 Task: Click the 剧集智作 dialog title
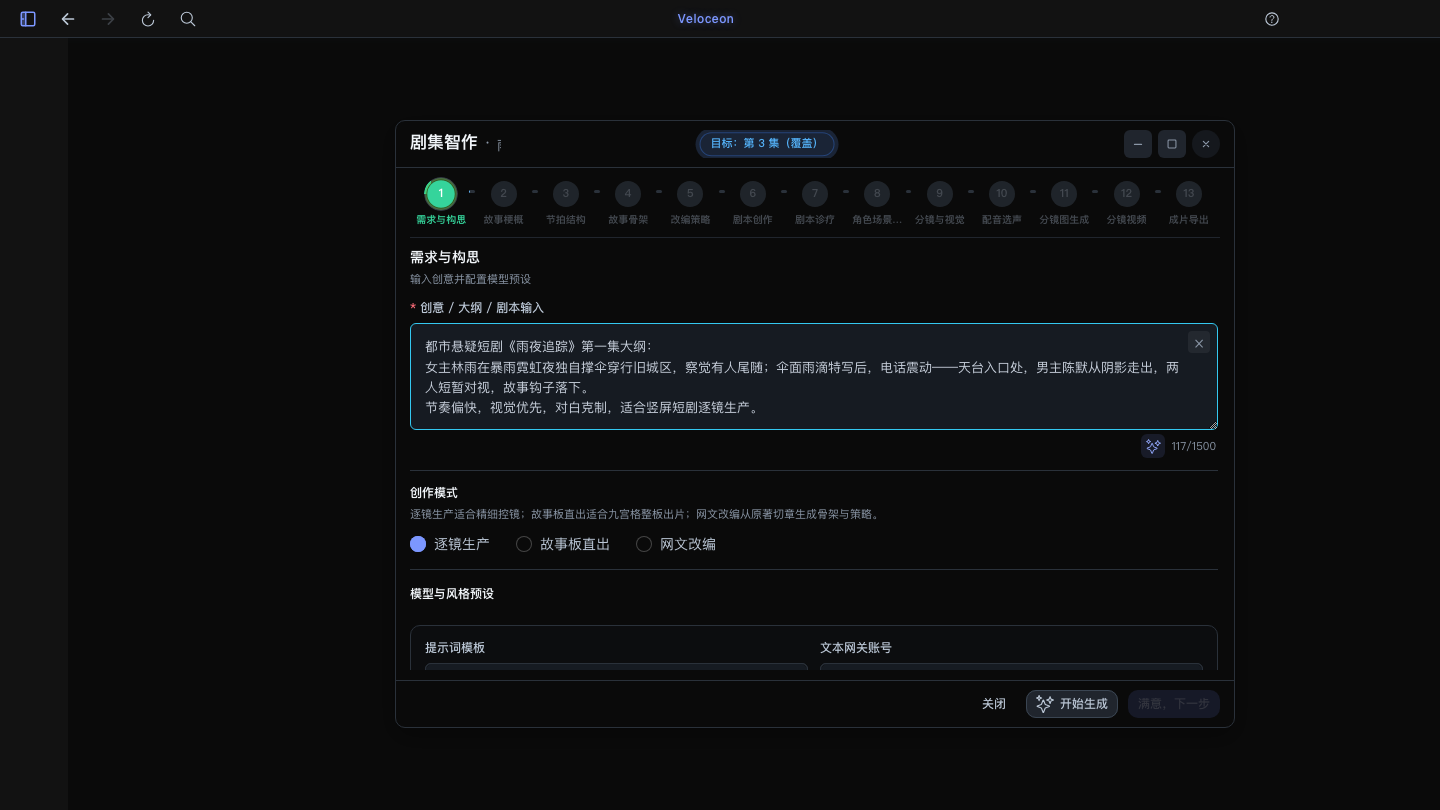[x=444, y=143]
